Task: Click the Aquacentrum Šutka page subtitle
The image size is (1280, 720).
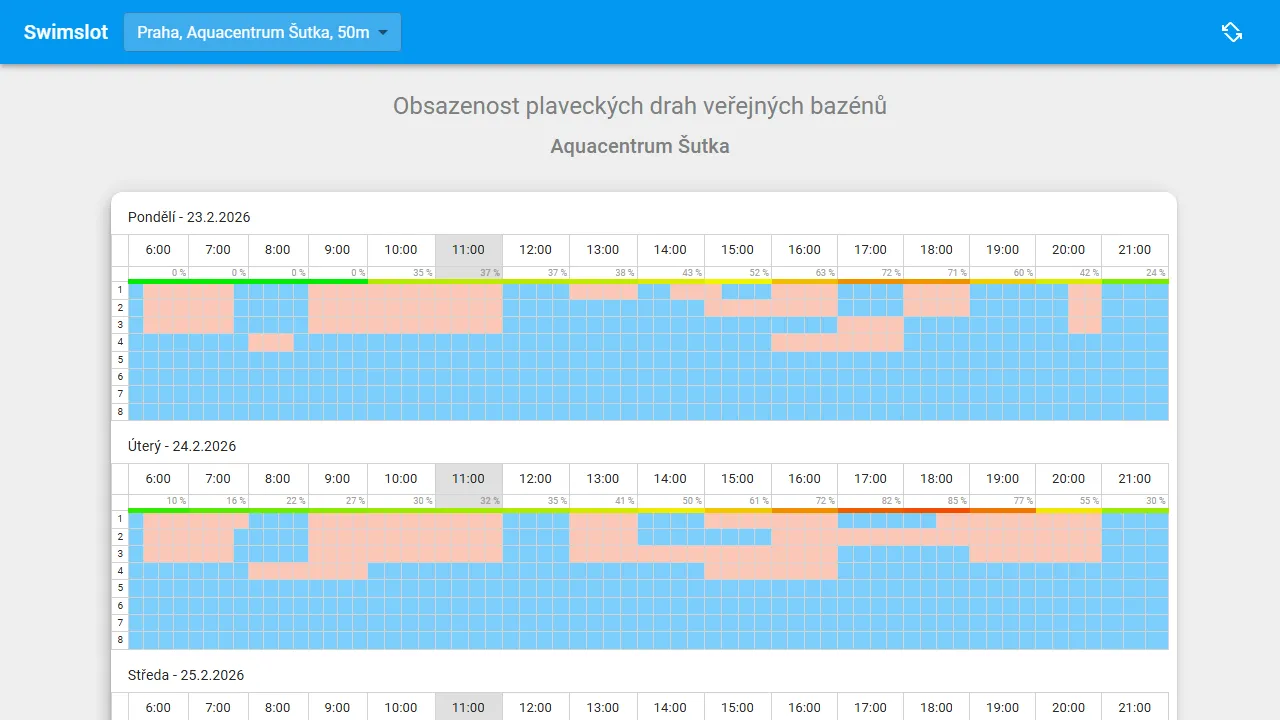Action: (639, 146)
